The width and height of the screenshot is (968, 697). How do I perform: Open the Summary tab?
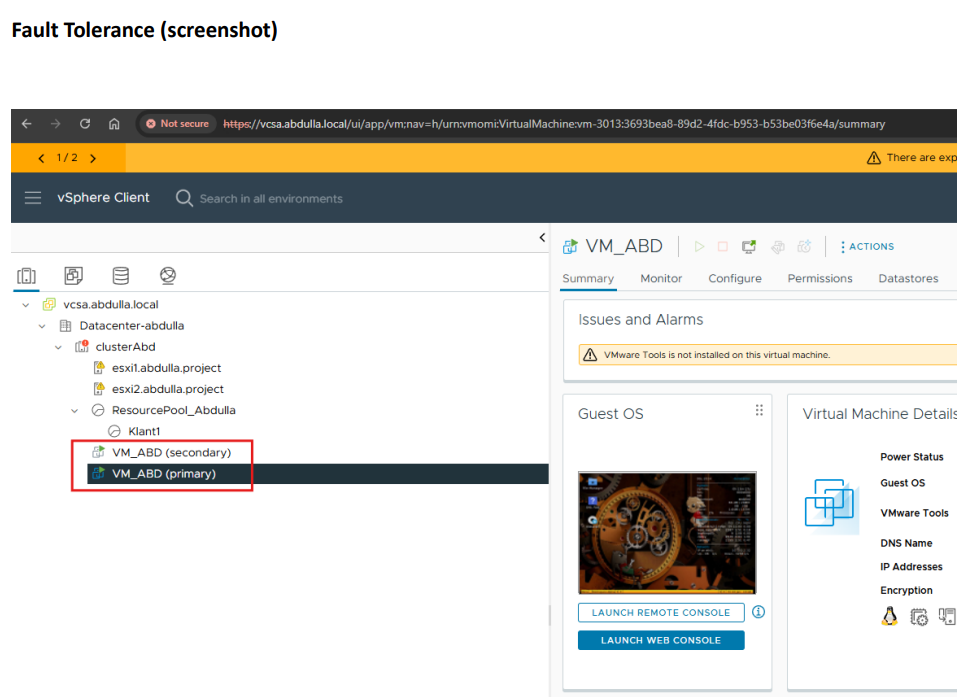[588, 278]
